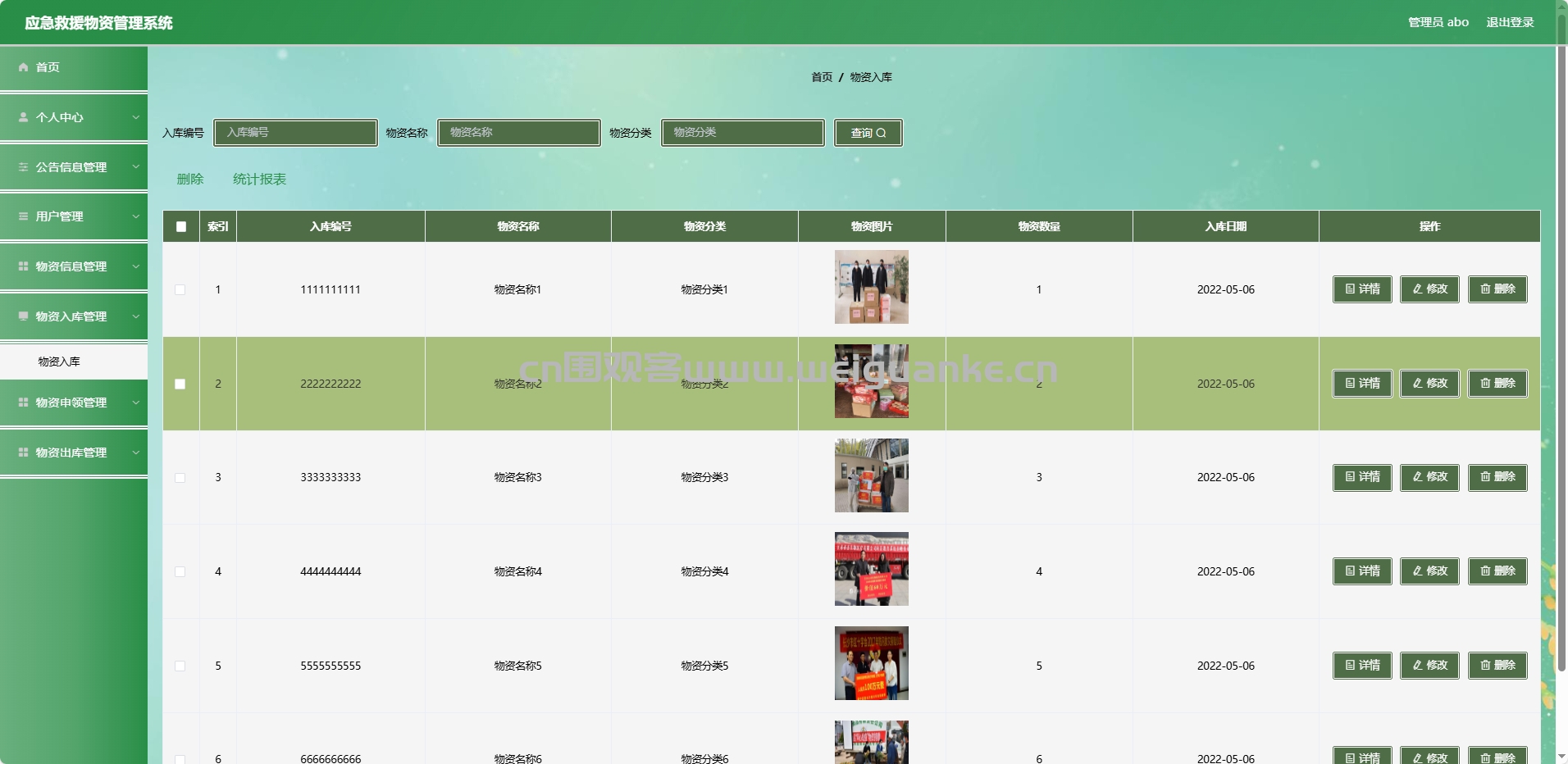The height and width of the screenshot is (764, 1568).
Task: Click the grid icon beside 物资信息管理
Action: (23, 266)
